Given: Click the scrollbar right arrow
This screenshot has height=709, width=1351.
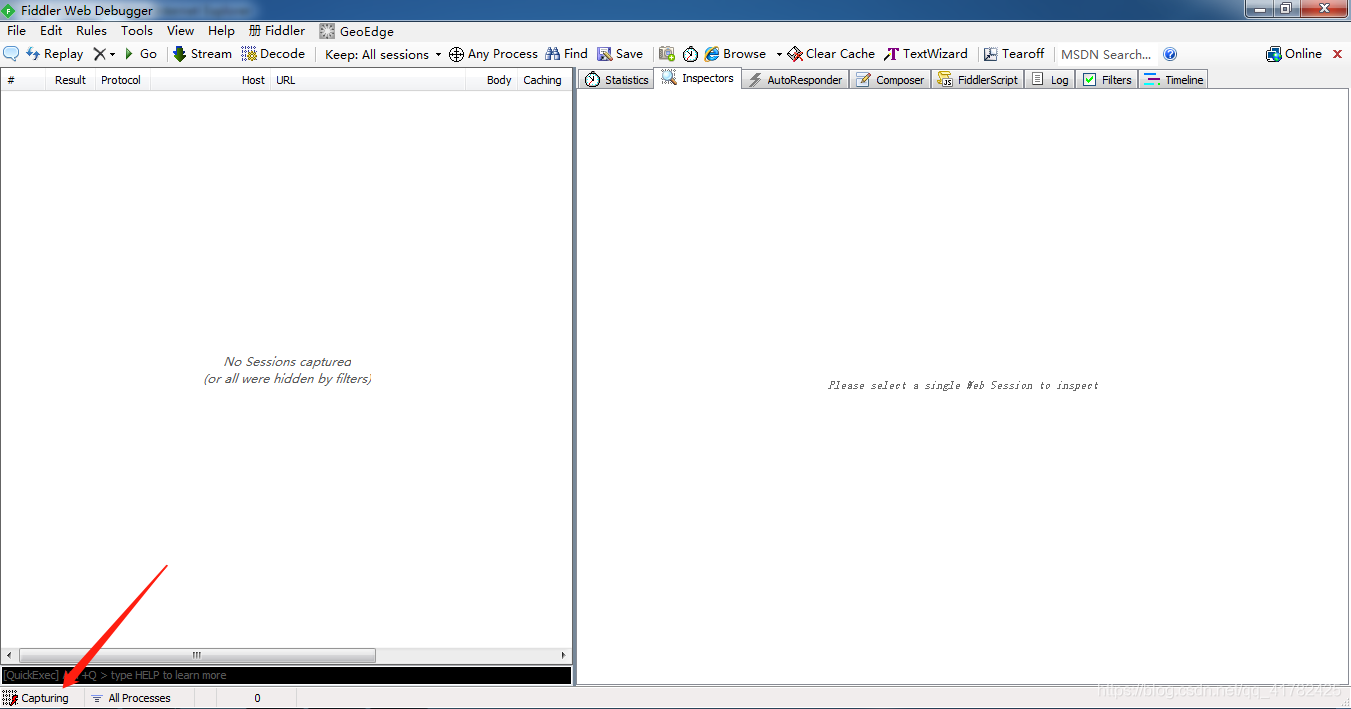Looking at the screenshot, I should point(564,656).
